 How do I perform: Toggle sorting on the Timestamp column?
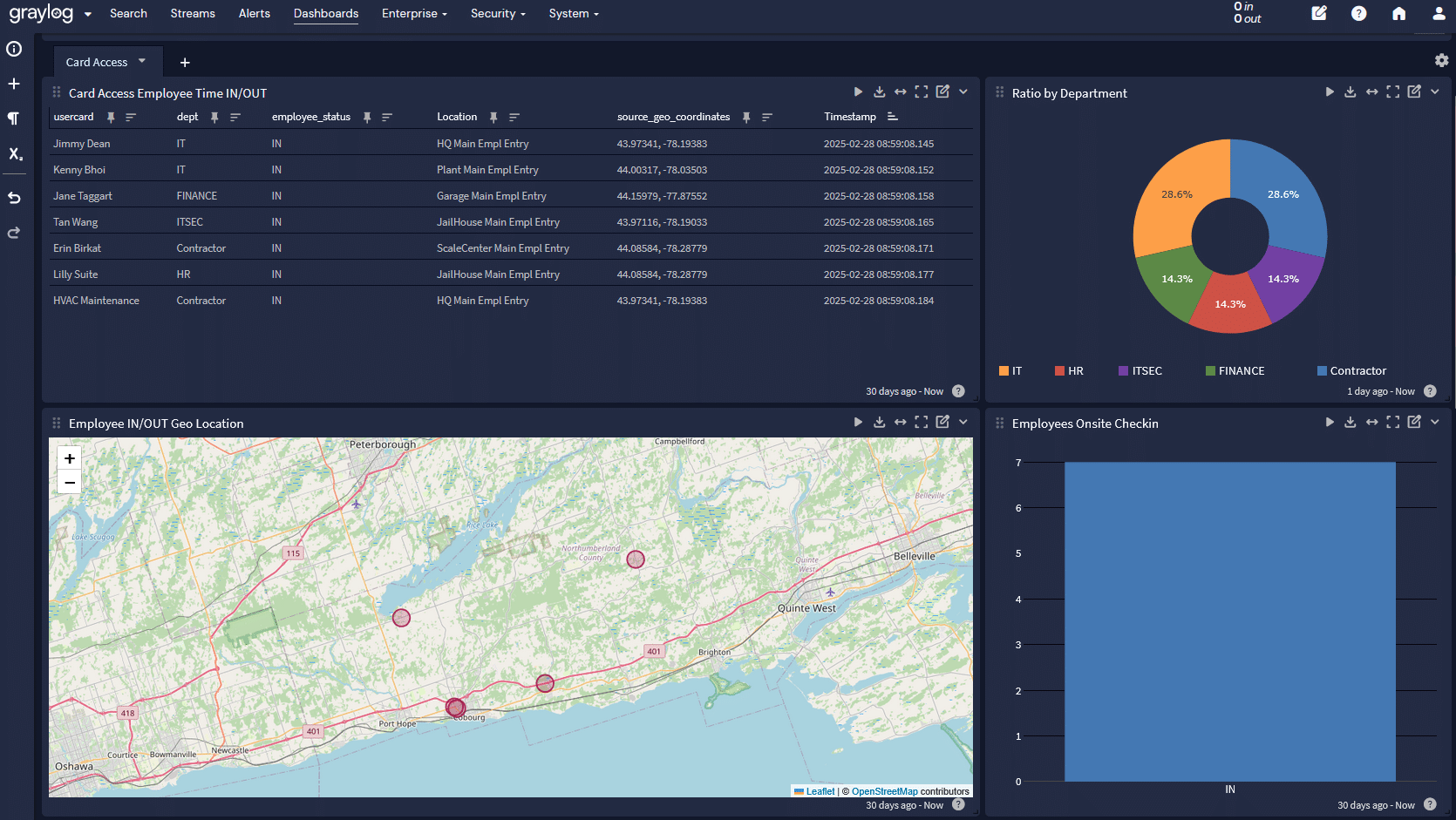(892, 116)
